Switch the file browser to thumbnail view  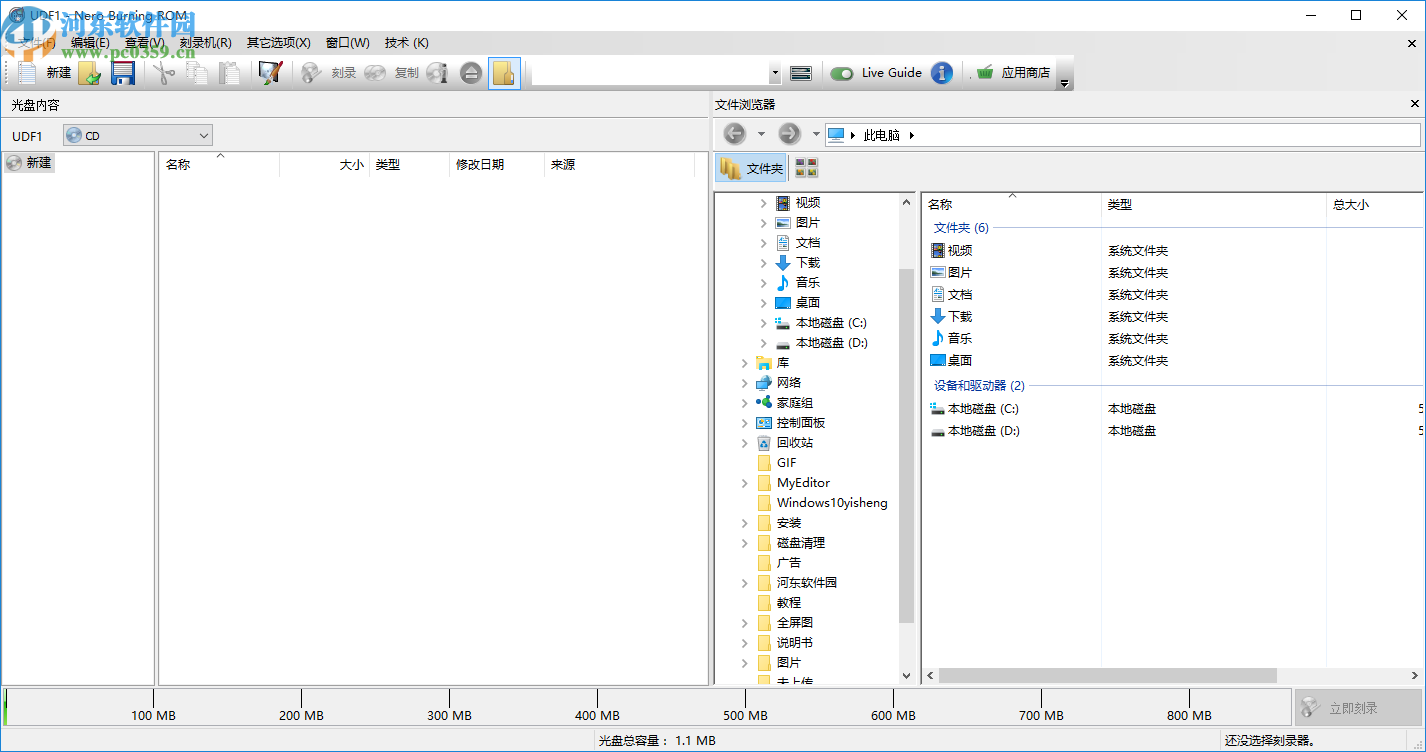tap(806, 168)
